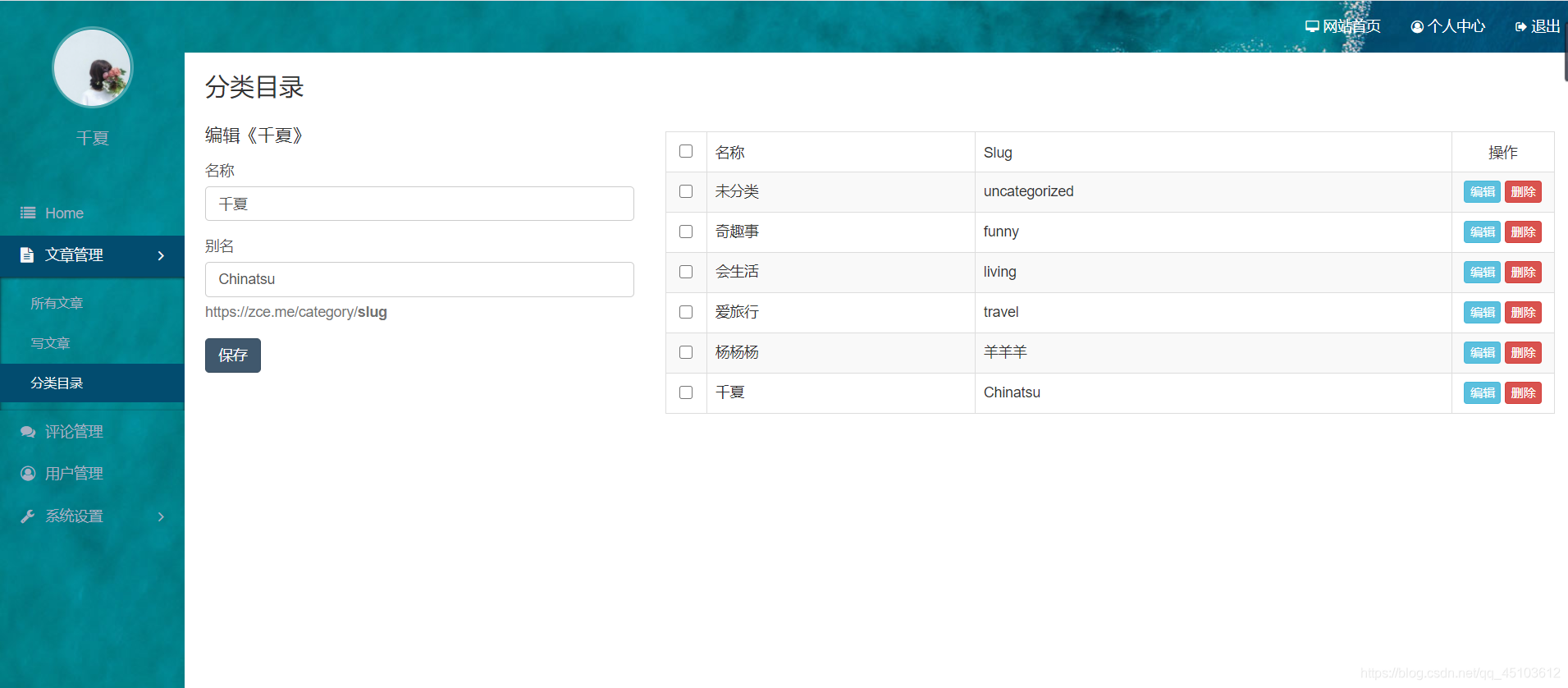1568x688 pixels.
Task: Check the box for 杨杨杨 row
Action: pyautogui.click(x=686, y=352)
